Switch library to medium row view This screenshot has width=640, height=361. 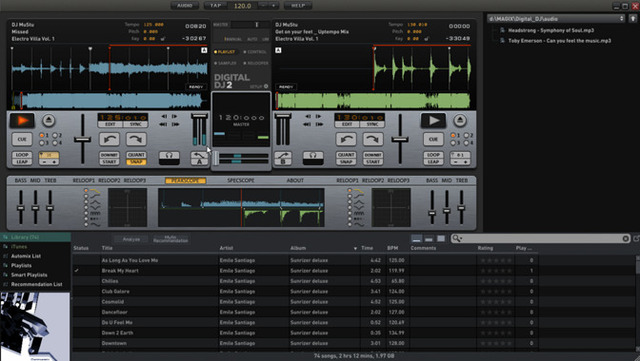(429, 238)
